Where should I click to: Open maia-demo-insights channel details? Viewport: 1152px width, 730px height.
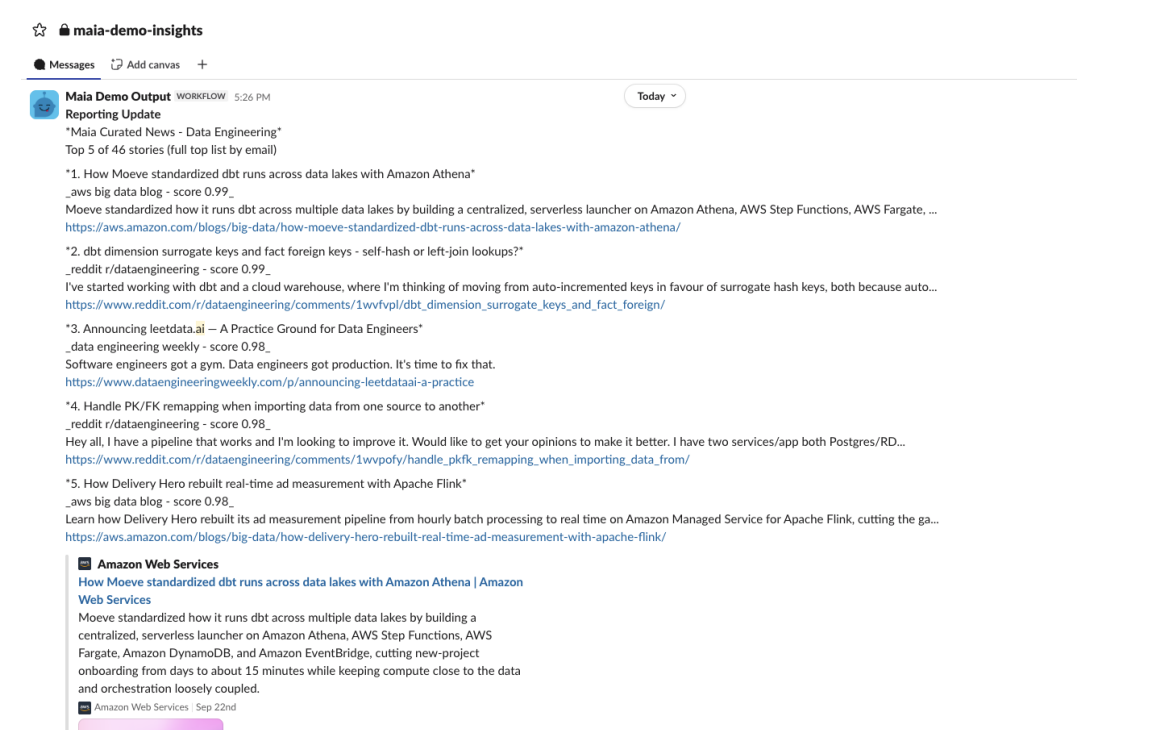pos(137,30)
